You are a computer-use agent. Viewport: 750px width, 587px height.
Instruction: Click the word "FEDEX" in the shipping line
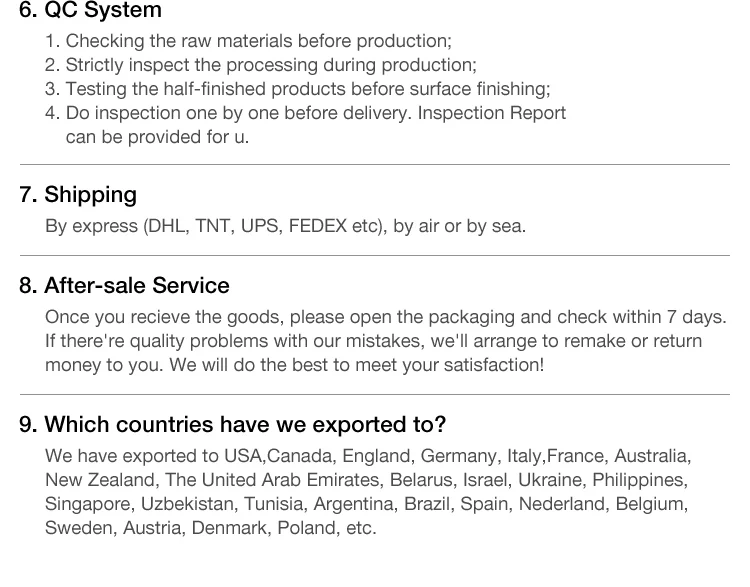point(317,226)
